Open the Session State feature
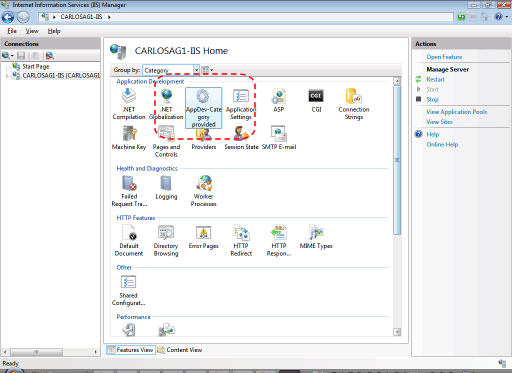Viewport: 512px width, 373px height. pos(241,138)
